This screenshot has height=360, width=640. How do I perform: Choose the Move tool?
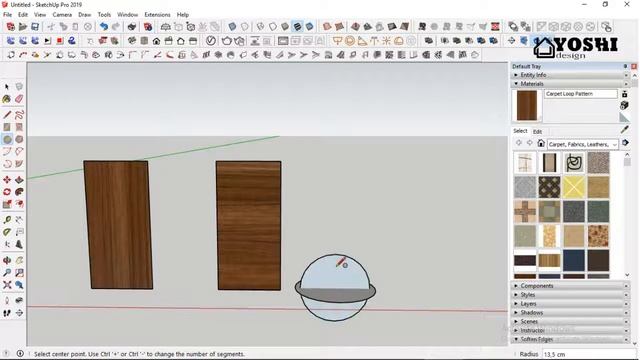point(7,180)
